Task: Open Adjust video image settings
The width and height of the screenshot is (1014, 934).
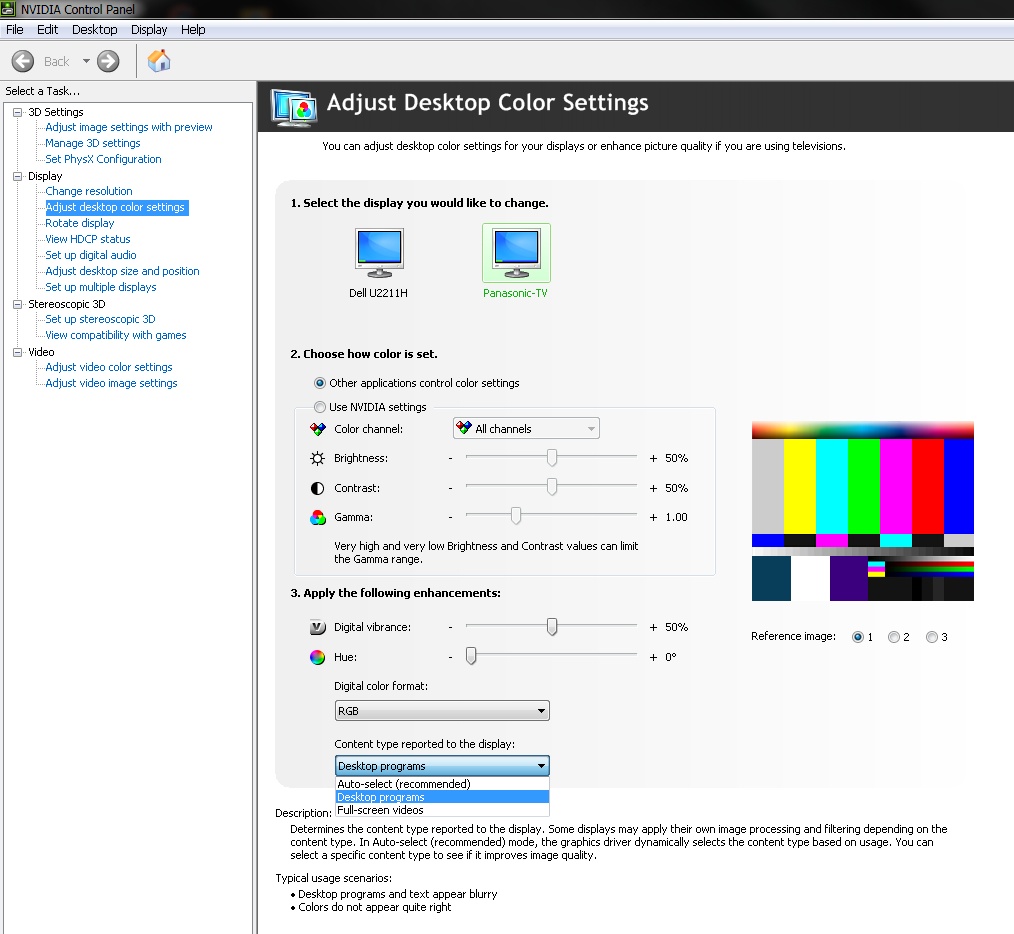Action: [x=111, y=384]
